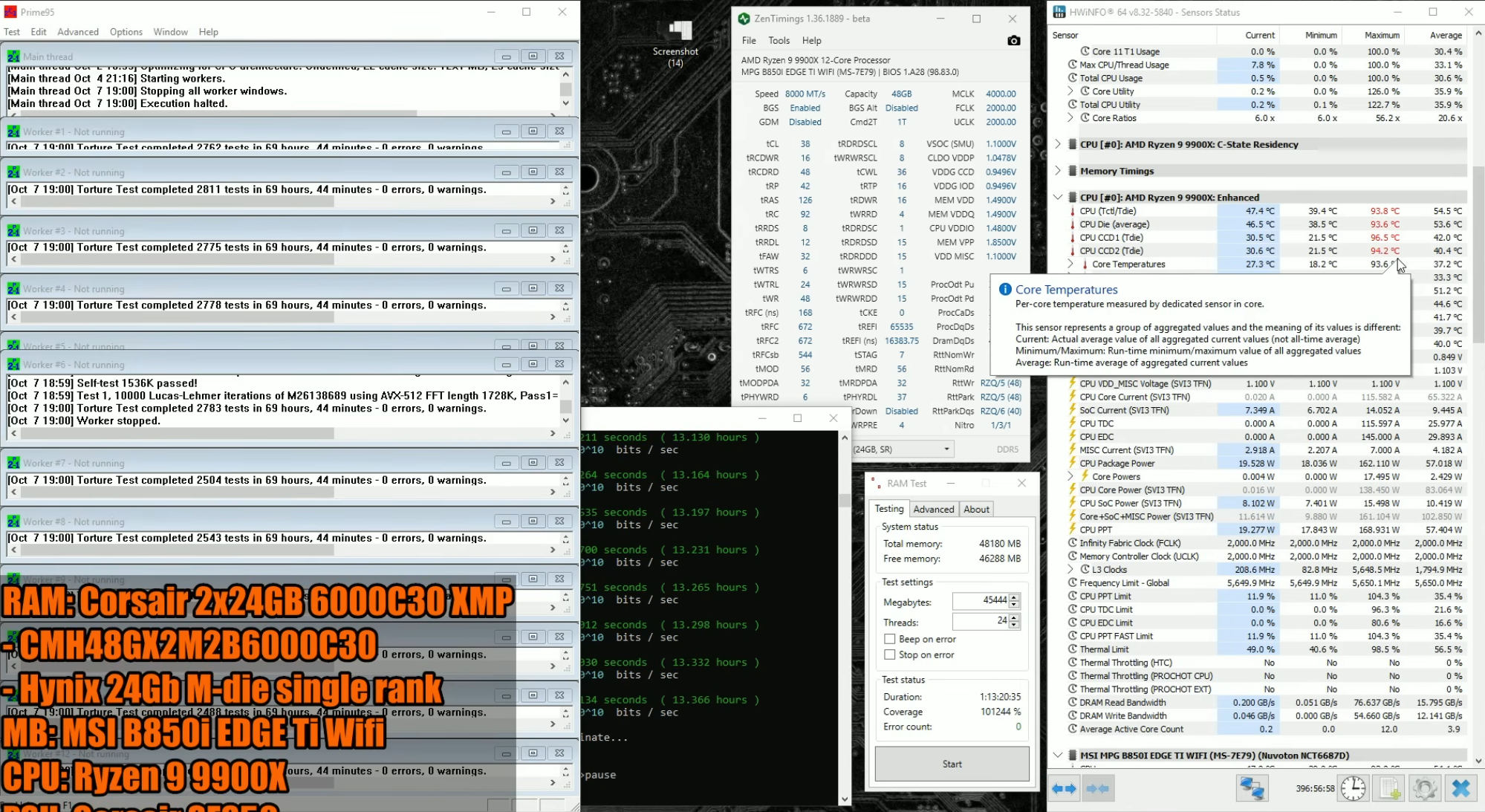Expand the Memory Timings sensor group
This screenshot has height=812, width=1485.
pos(1058,171)
